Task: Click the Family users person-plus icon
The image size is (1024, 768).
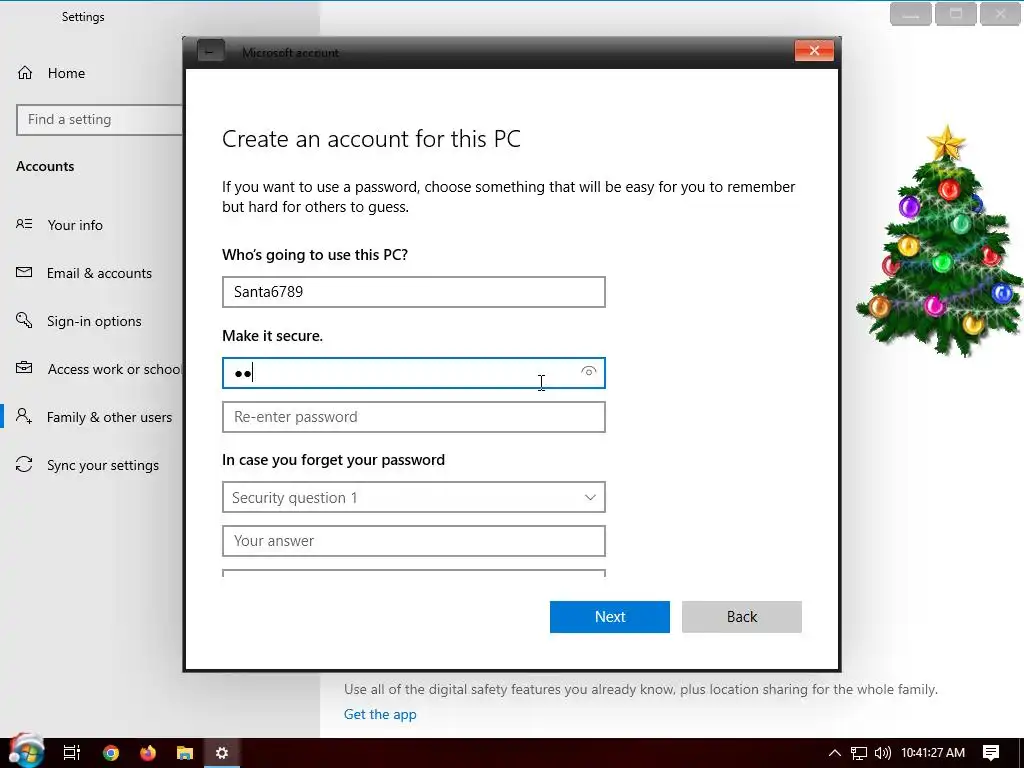Action: tap(24, 416)
